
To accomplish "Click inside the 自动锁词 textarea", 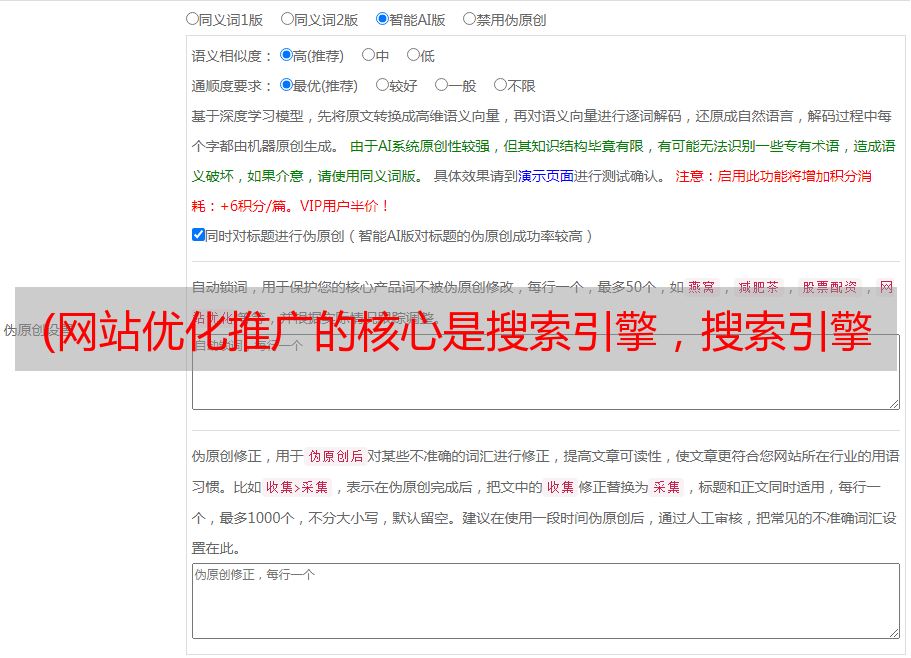I will click(x=546, y=372).
